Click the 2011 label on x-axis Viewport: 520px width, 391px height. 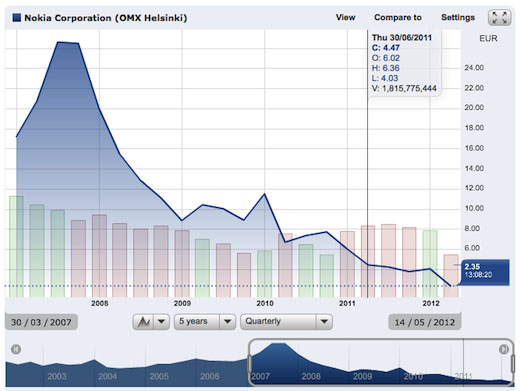347,303
